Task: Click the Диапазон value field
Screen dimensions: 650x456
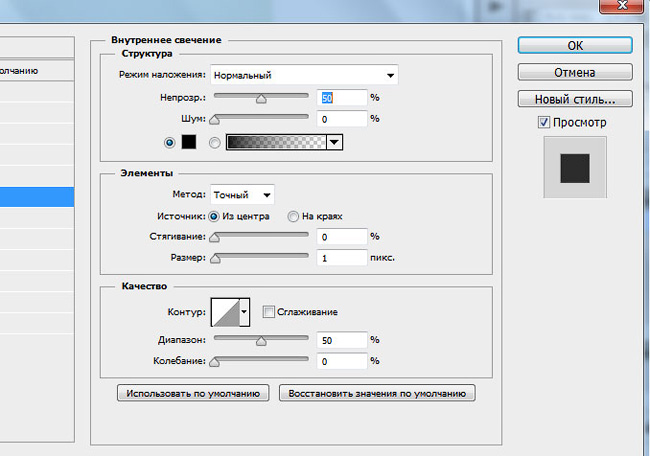Action: 342,340
